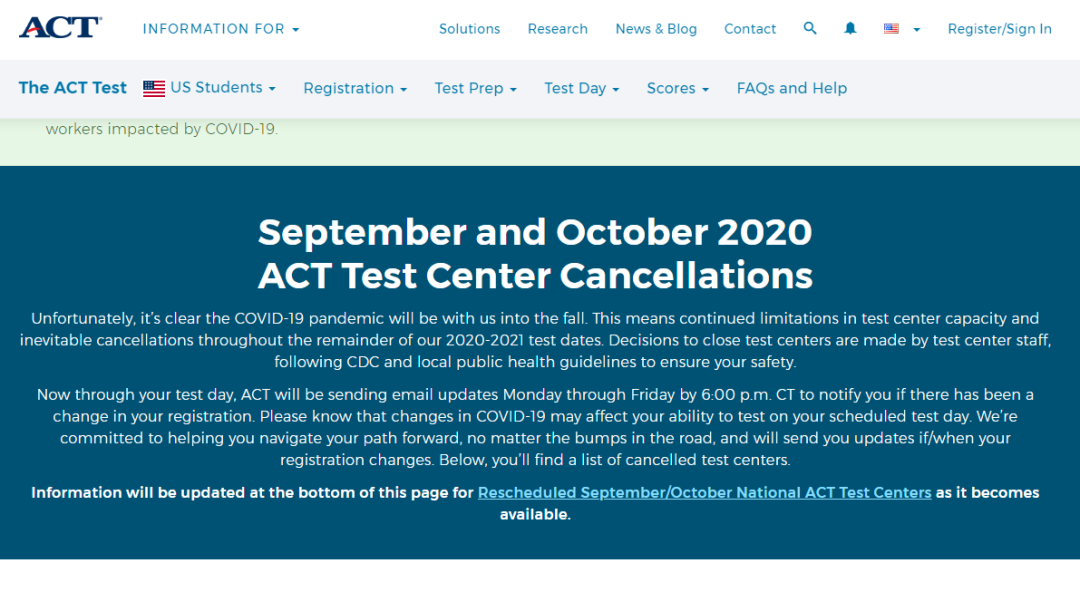Click the US Students flag icon
Image resolution: width=1080 pixels, height=602 pixels.
pyautogui.click(x=154, y=88)
